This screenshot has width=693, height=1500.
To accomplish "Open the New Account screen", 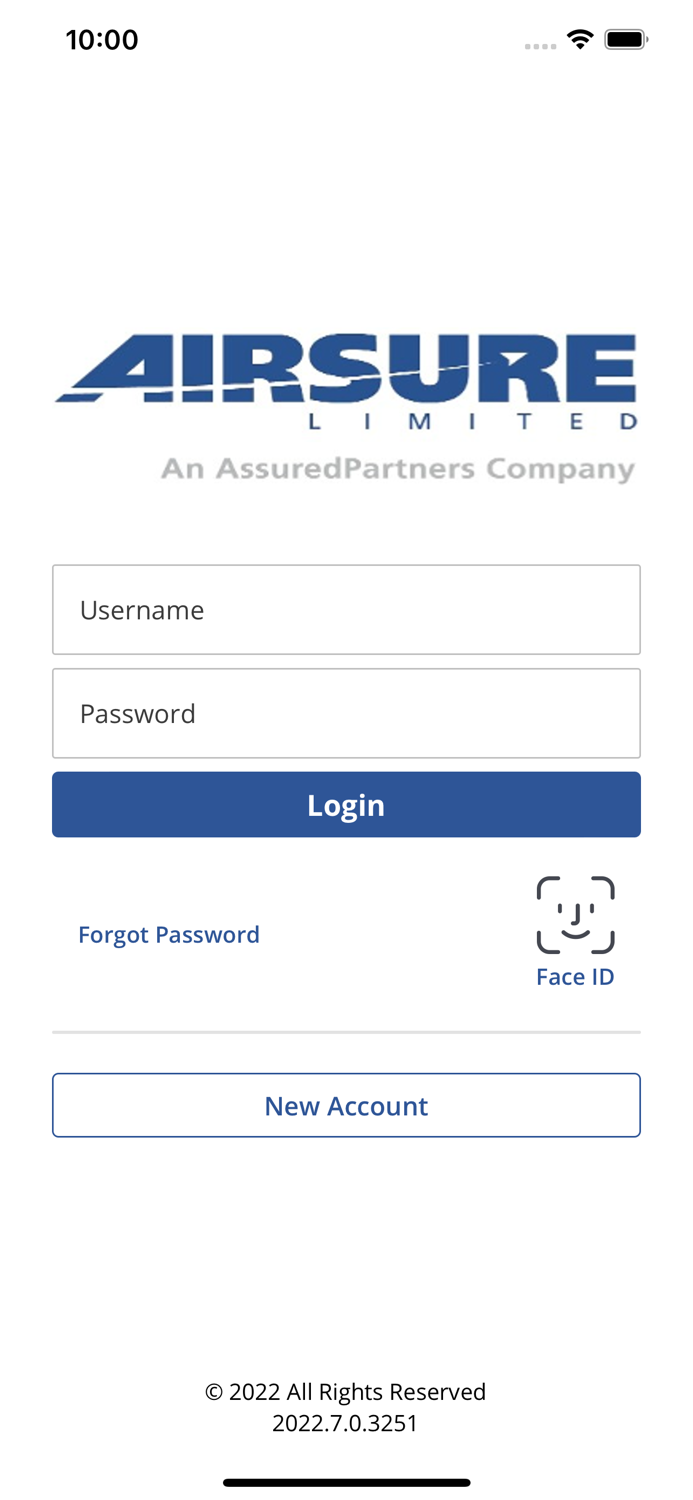I will (347, 1105).
